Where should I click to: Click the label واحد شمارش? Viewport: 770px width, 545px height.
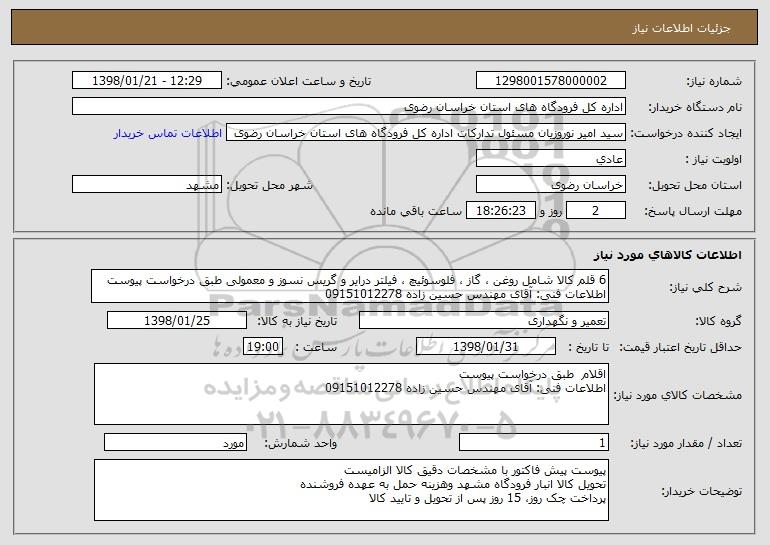[x=301, y=444]
